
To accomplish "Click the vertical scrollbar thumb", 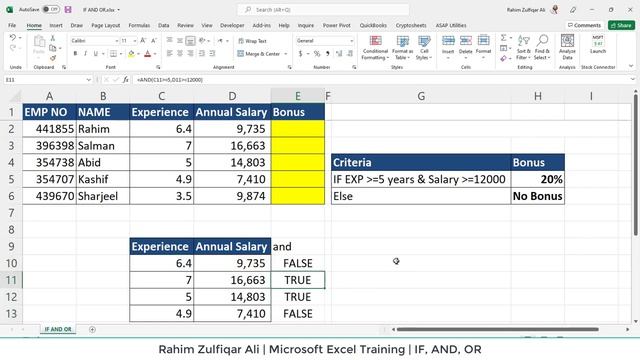I will pos(636,165).
